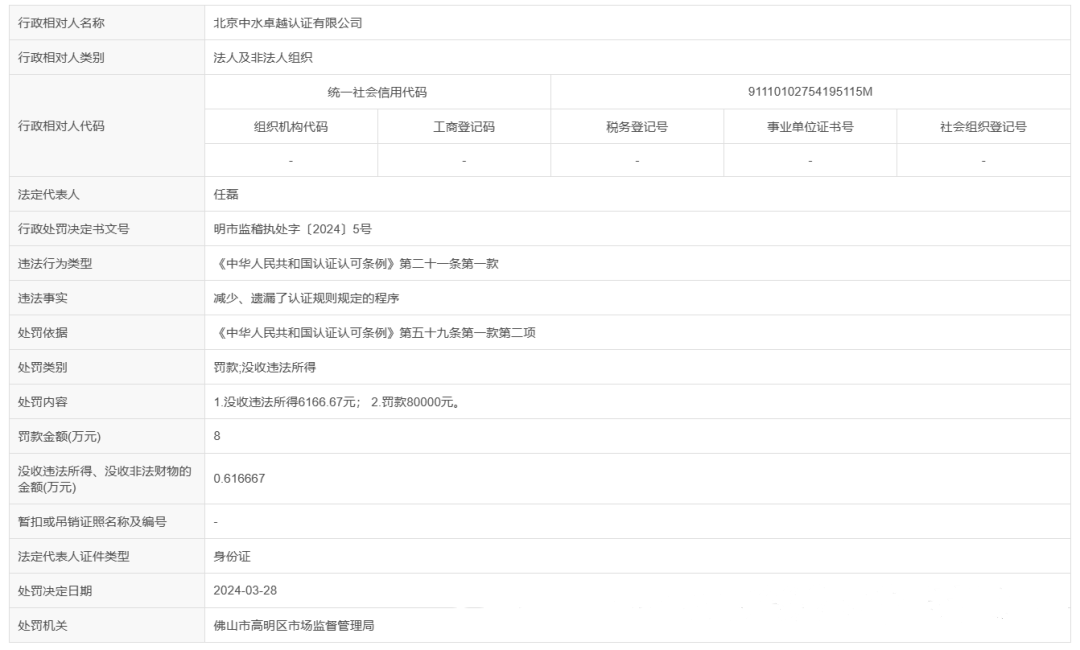The image size is (1080, 650).
Task: Click the label 处罚决定日期
Action: (x=55, y=590)
